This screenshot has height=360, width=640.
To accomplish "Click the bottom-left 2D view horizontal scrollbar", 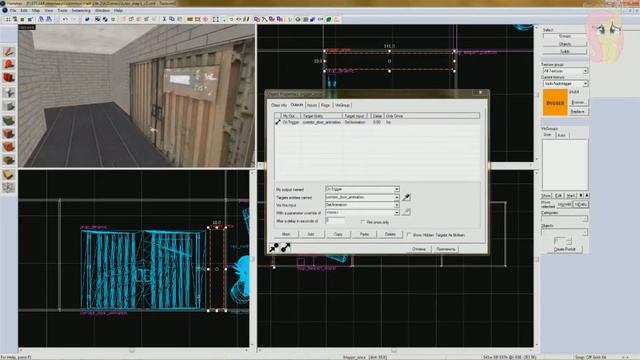I will [x=133, y=351].
